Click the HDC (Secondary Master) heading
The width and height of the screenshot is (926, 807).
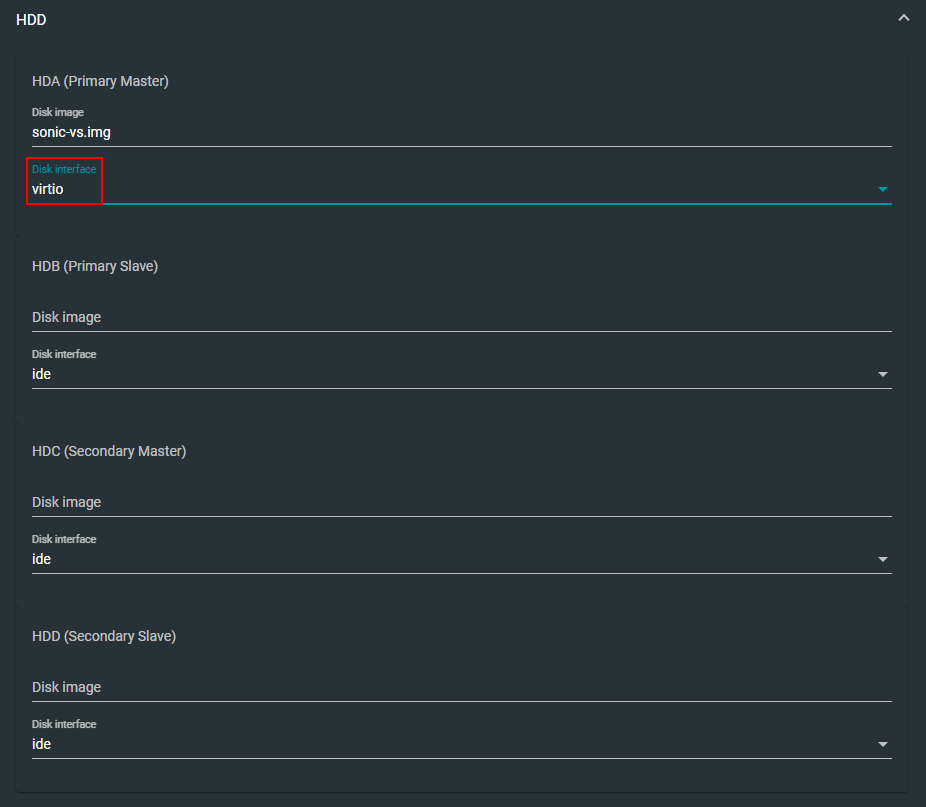109,451
